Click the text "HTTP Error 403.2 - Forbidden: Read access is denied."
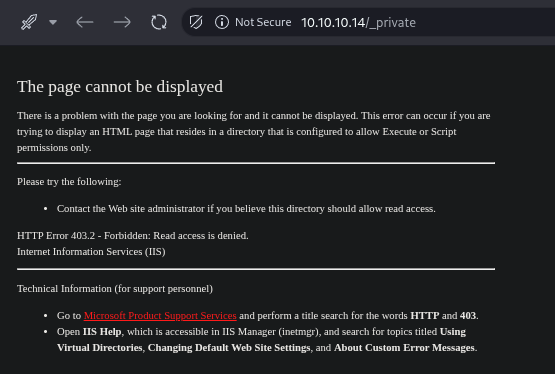This screenshot has height=374, width=555. (x=133, y=235)
